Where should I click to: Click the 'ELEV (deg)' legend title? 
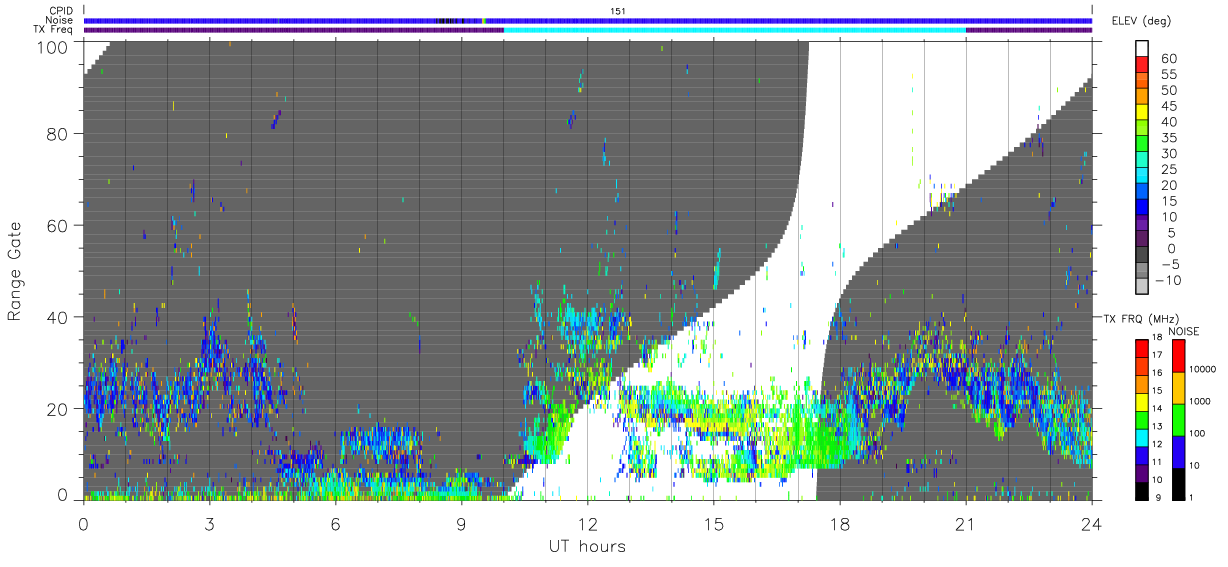1142,21
